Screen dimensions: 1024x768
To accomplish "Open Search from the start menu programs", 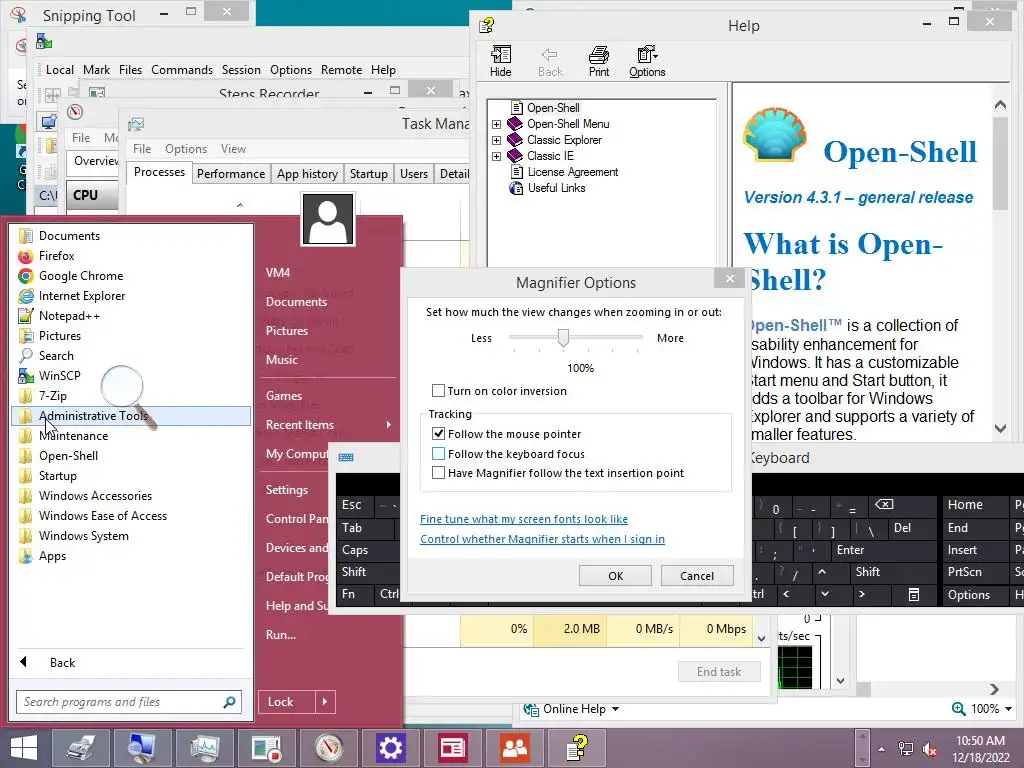I will pyautogui.click(x=56, y=356).
